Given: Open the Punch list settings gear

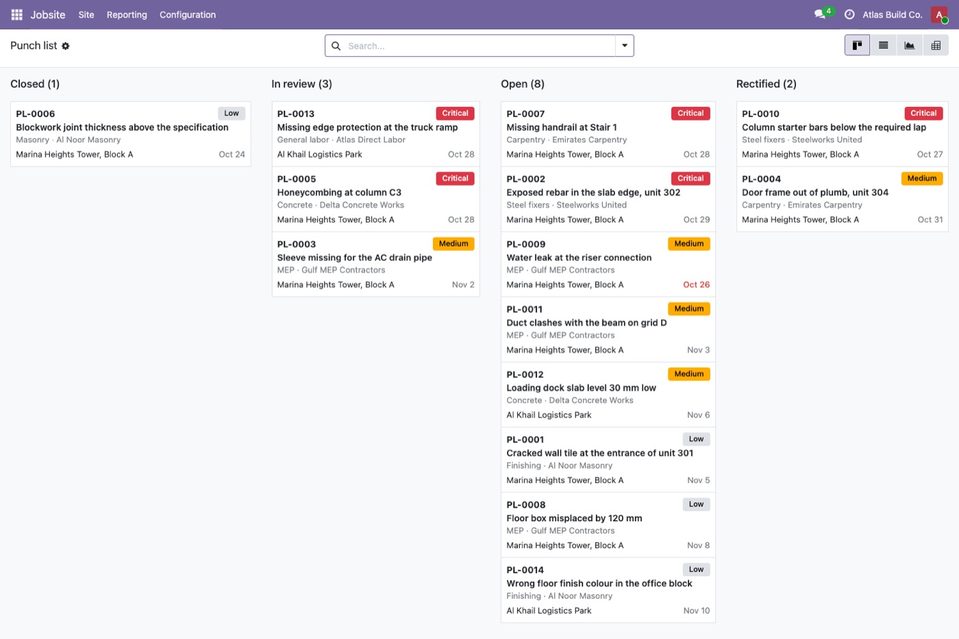Looking at the screenshot, I should [x=65, y=46].
